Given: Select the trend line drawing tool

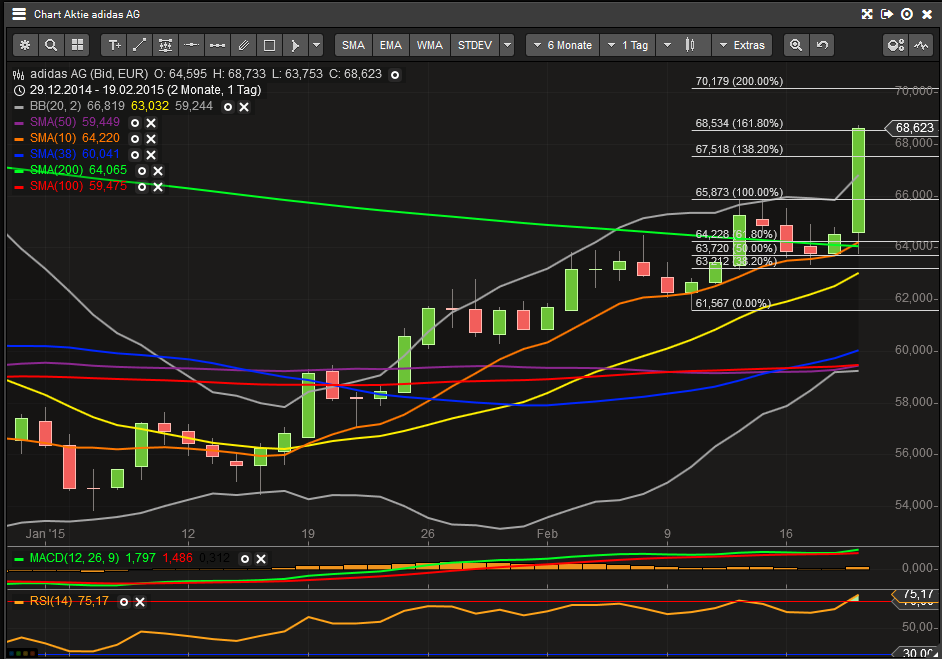Looking at the screenshot, I should [140, 45].
